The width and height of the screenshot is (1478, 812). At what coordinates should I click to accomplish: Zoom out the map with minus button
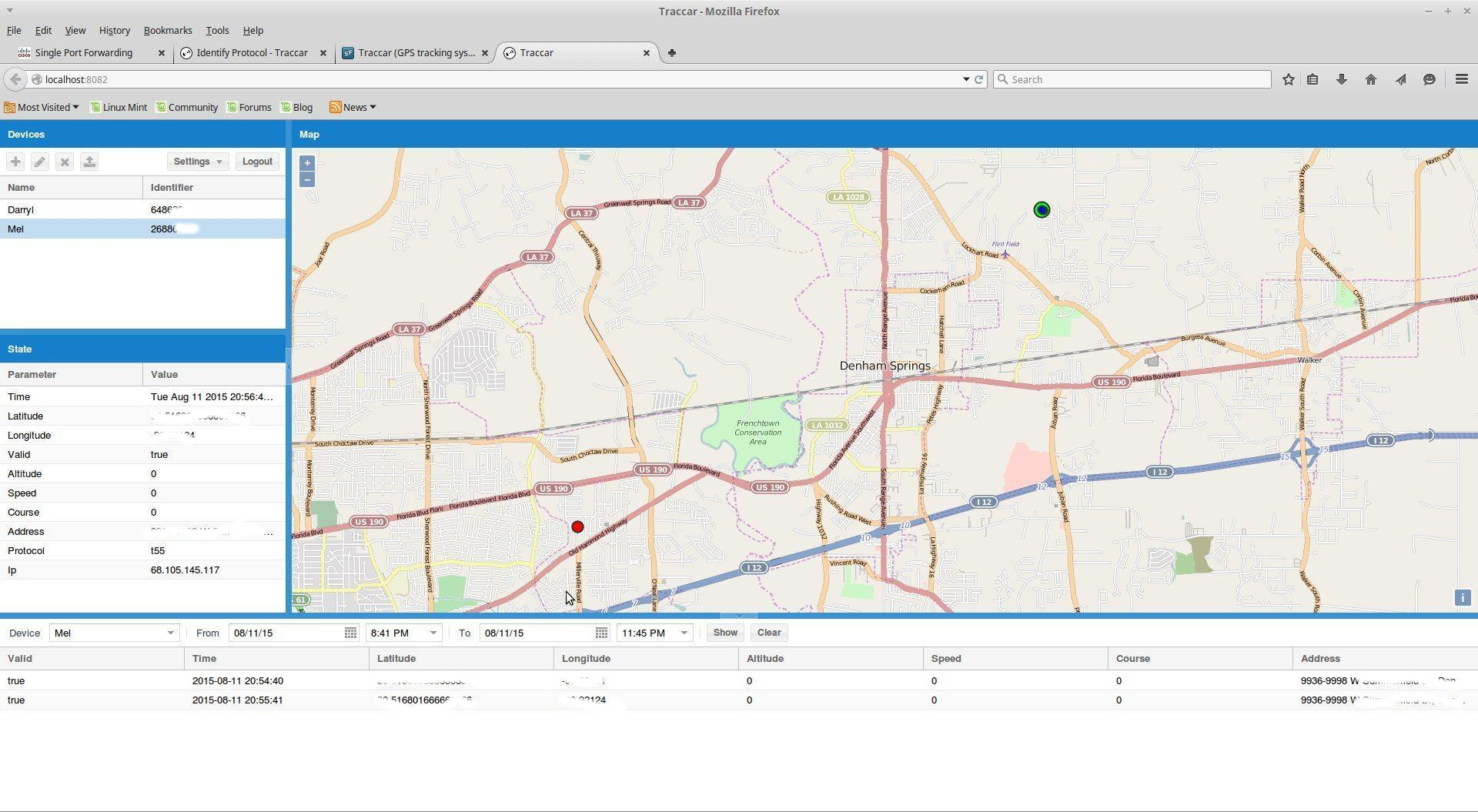point(307,180)
